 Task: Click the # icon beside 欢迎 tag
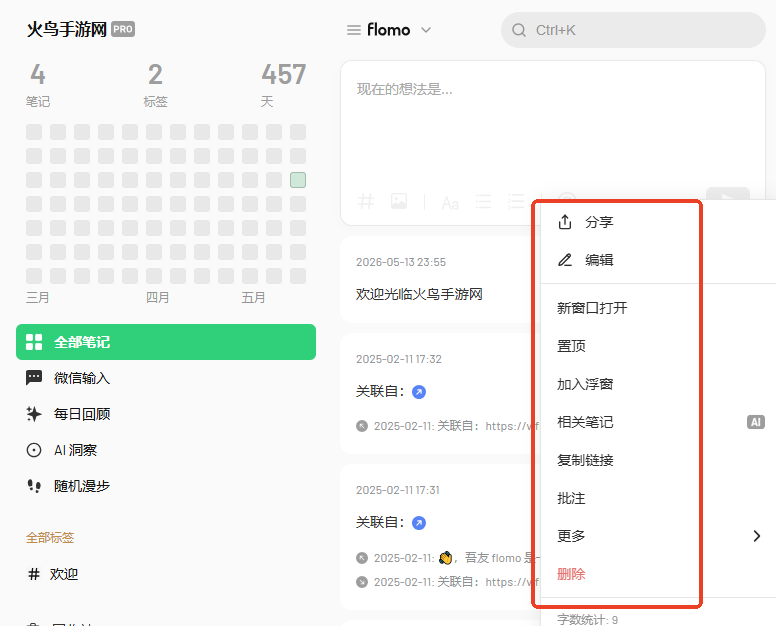[34, 574]
